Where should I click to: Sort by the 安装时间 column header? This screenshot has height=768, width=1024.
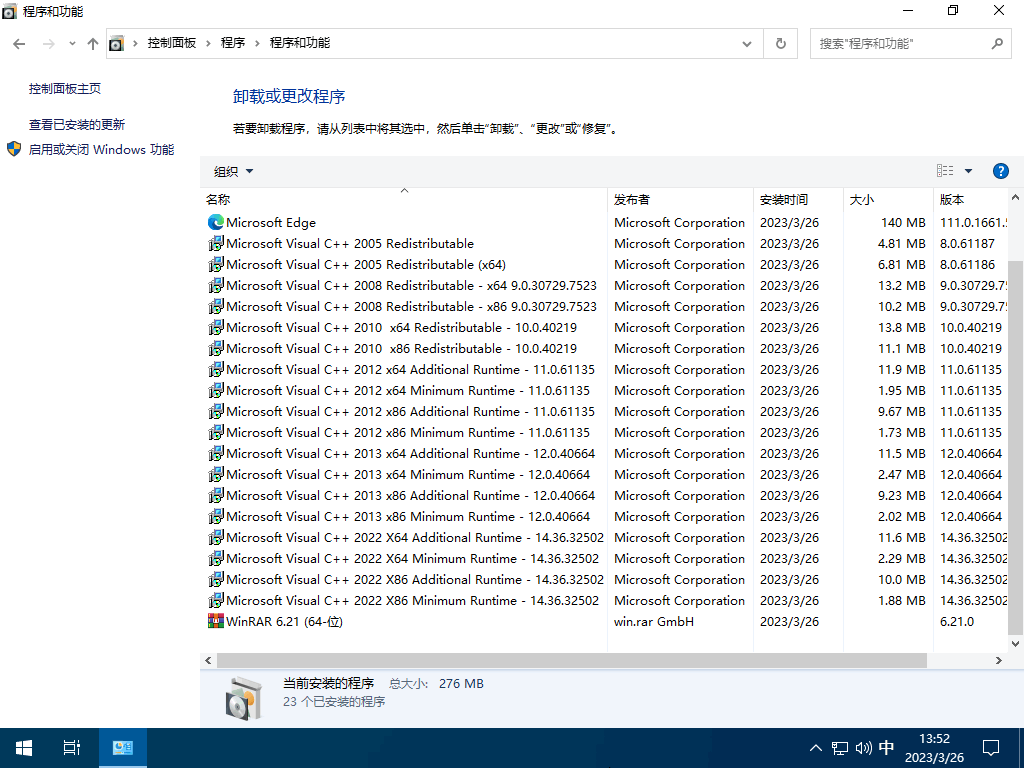(x=784, y=199)
